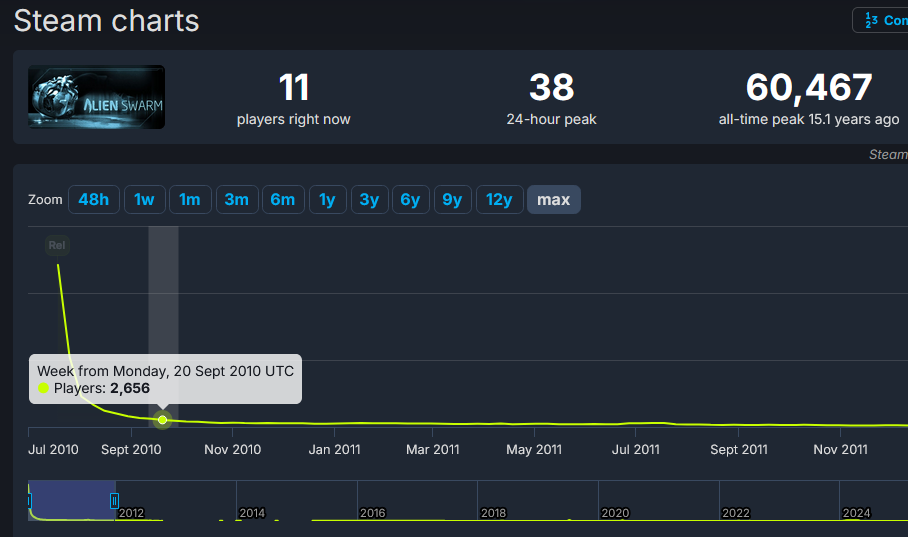Click the Jul 2011 axis label
The width and height of the screenshot is (908, 537).
tap(636, 450)
